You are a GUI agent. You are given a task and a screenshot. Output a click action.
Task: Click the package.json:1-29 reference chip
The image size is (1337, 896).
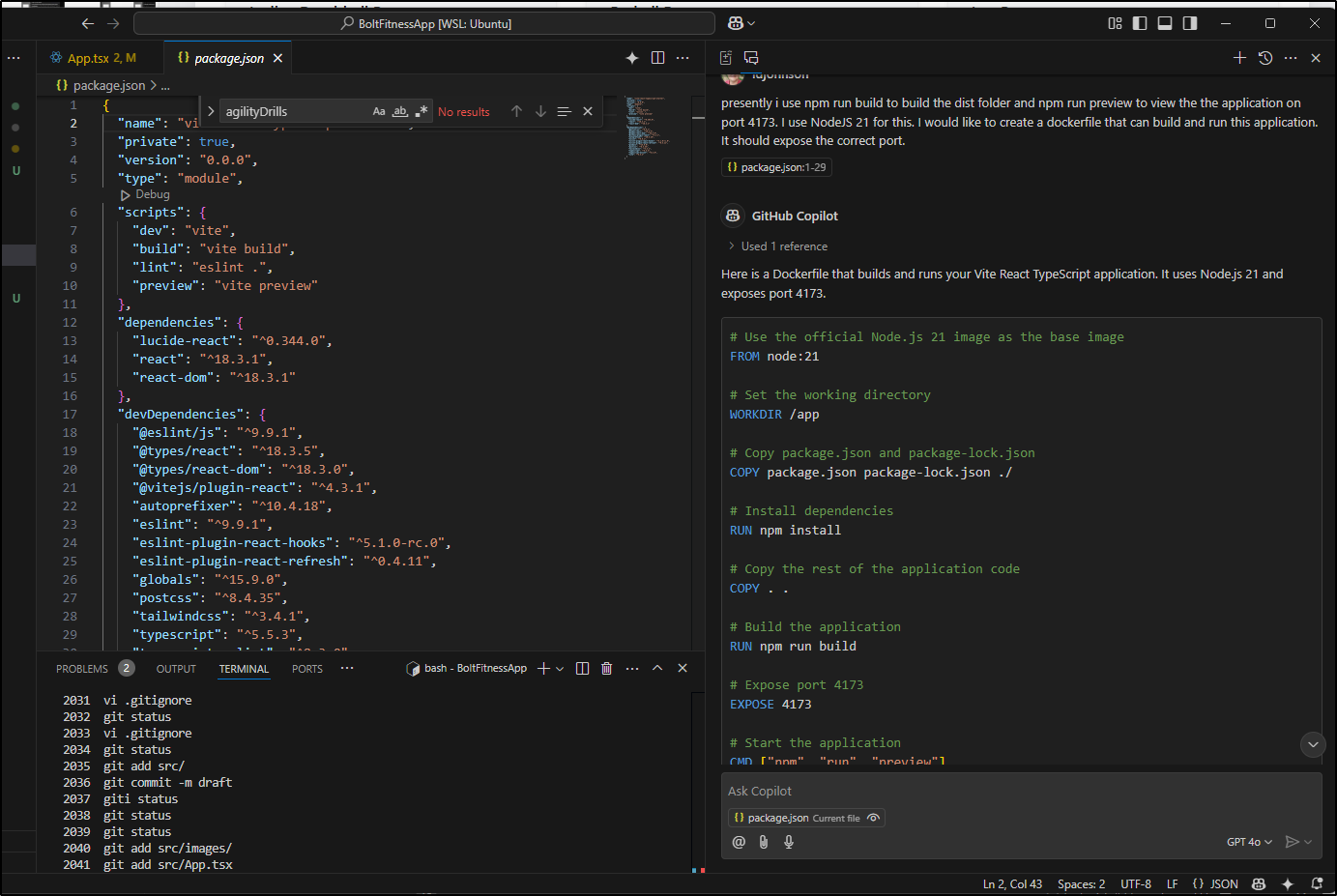776,167
